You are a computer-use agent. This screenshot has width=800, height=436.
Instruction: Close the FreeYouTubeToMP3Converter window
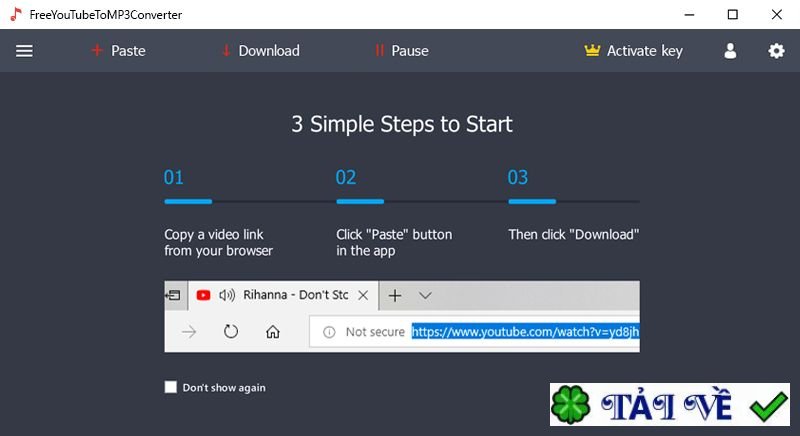[x=777, y=14]
